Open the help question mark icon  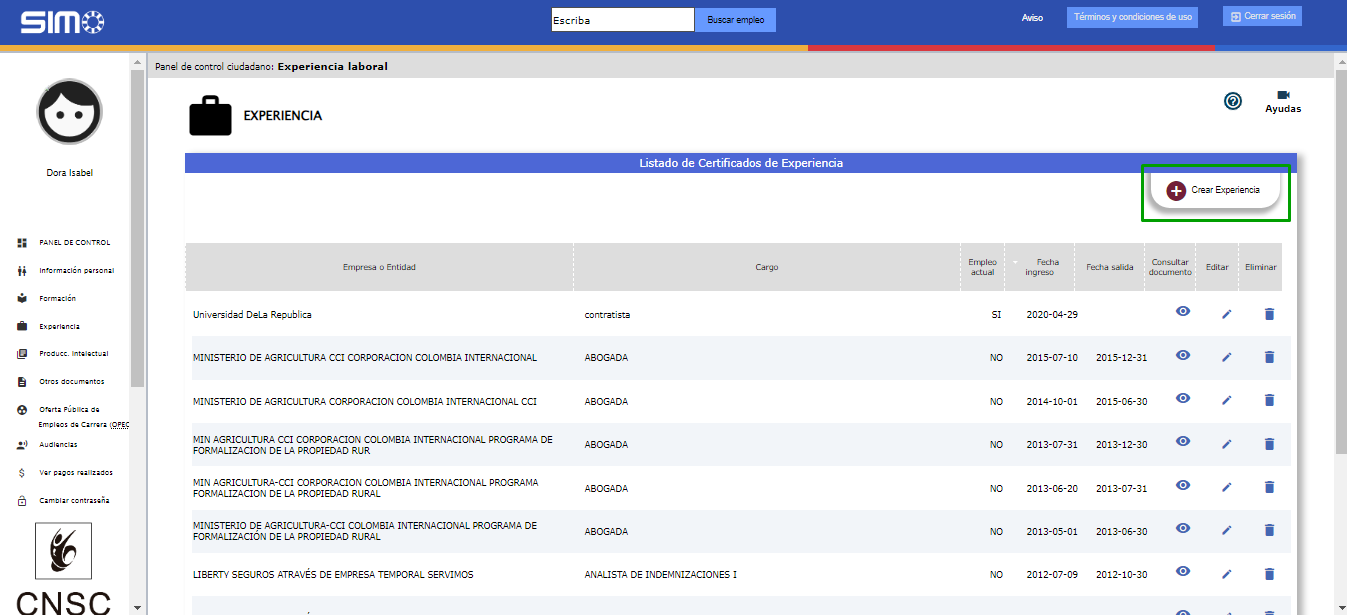click(1233, 101)
